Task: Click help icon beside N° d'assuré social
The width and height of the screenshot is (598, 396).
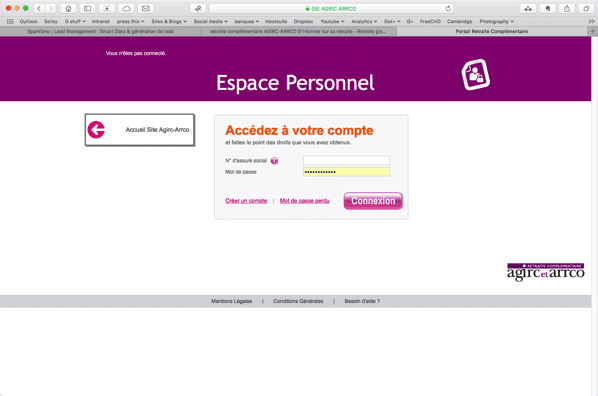Action: [x=274, y=161]
